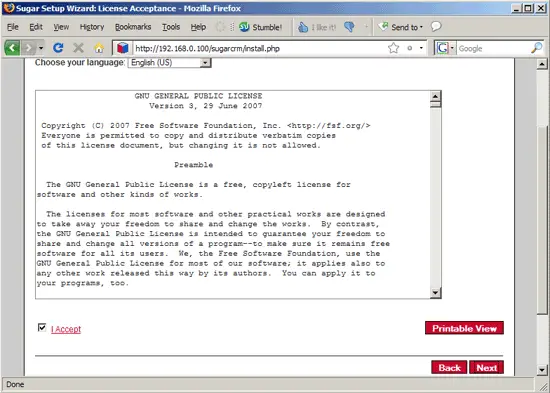Click the thumbs-up I like it! button
The height and width of the screenshot is (393, 550).
tap(317, 27)
